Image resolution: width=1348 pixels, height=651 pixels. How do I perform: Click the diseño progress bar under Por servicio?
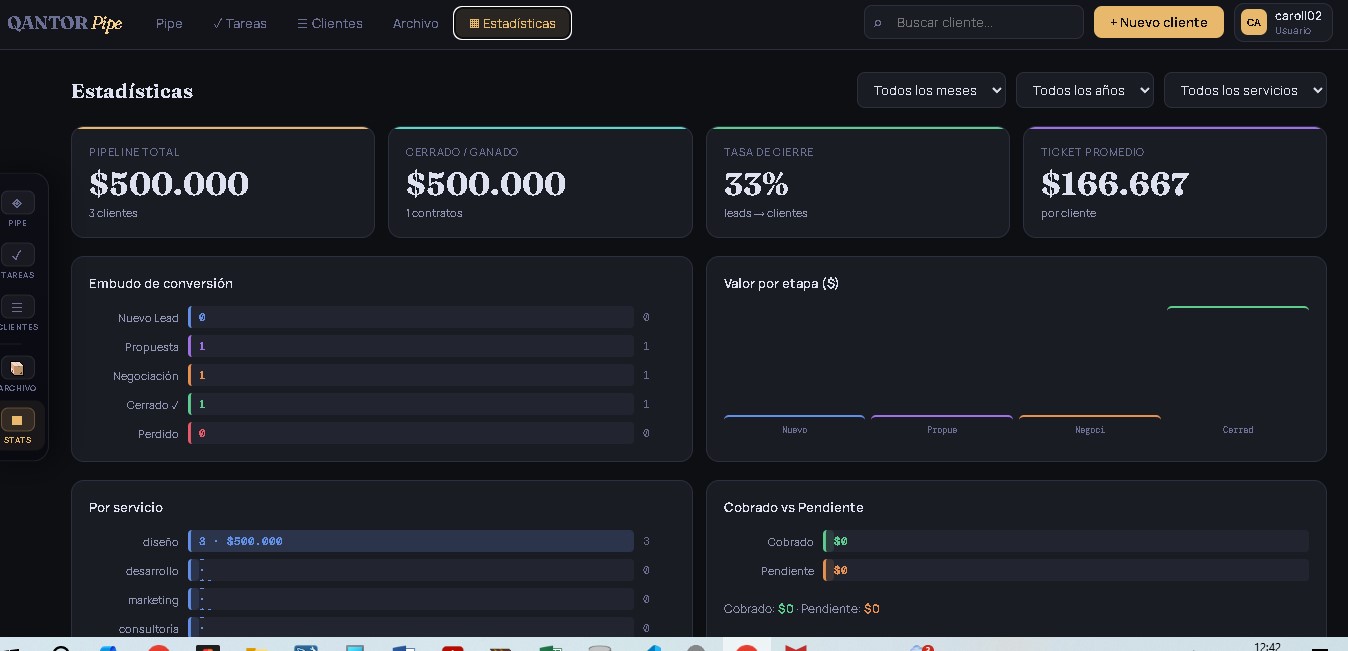(x=411, y=541)
